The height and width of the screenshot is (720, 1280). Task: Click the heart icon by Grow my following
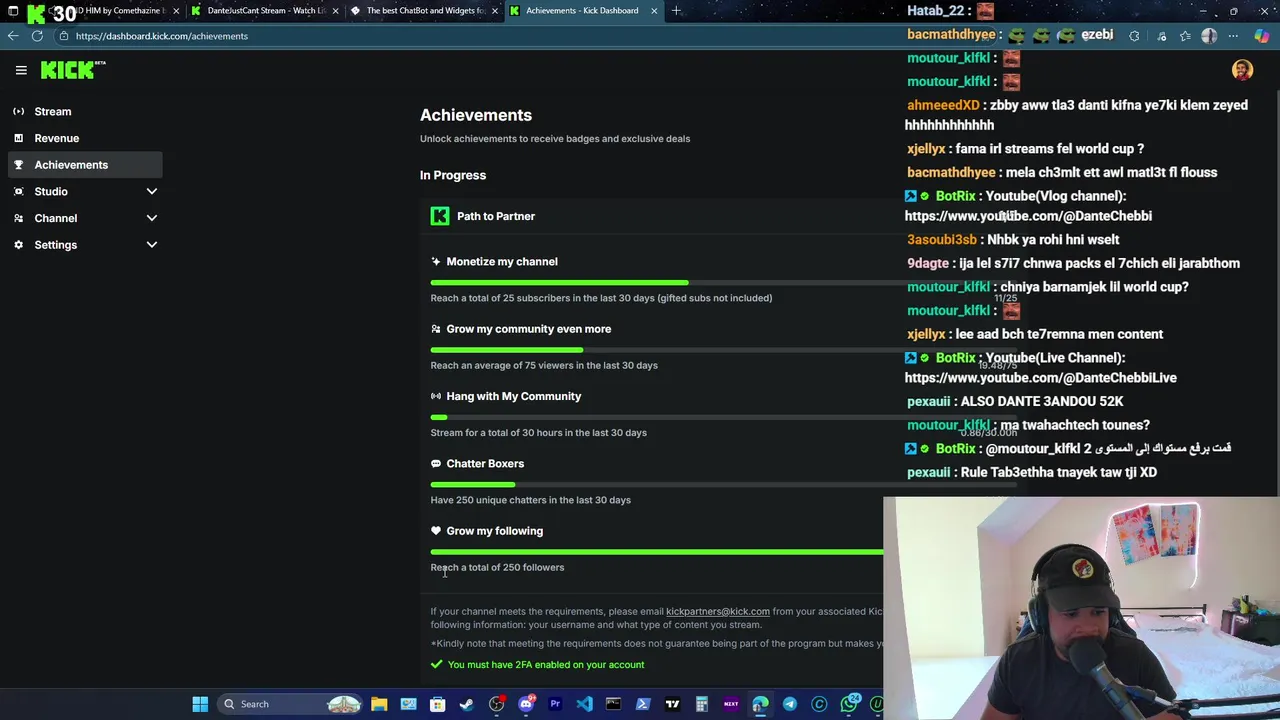coord(436,531)
